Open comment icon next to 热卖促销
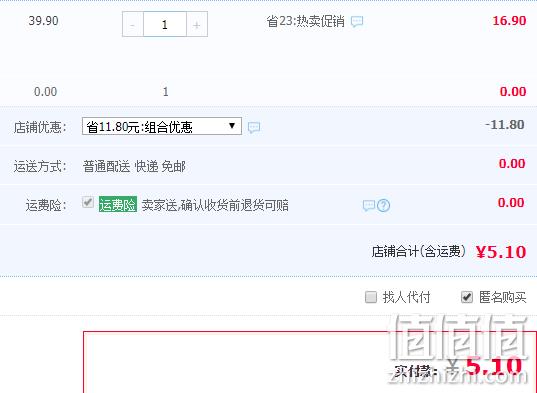This screenshot has height=393, width=537. click(x=357, y=22)
